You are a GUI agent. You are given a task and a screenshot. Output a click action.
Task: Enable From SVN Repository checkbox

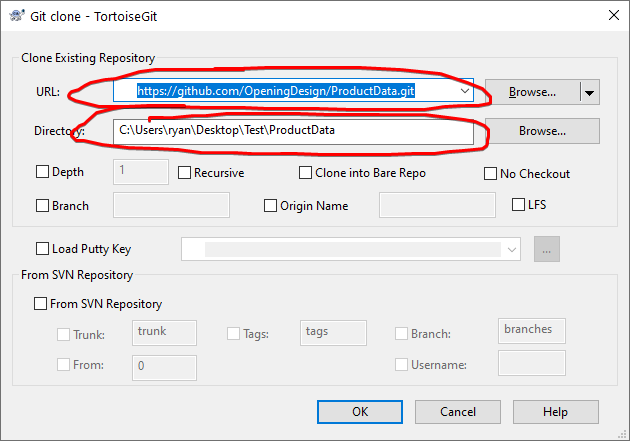pyautogui.click(x=40, y=303)
